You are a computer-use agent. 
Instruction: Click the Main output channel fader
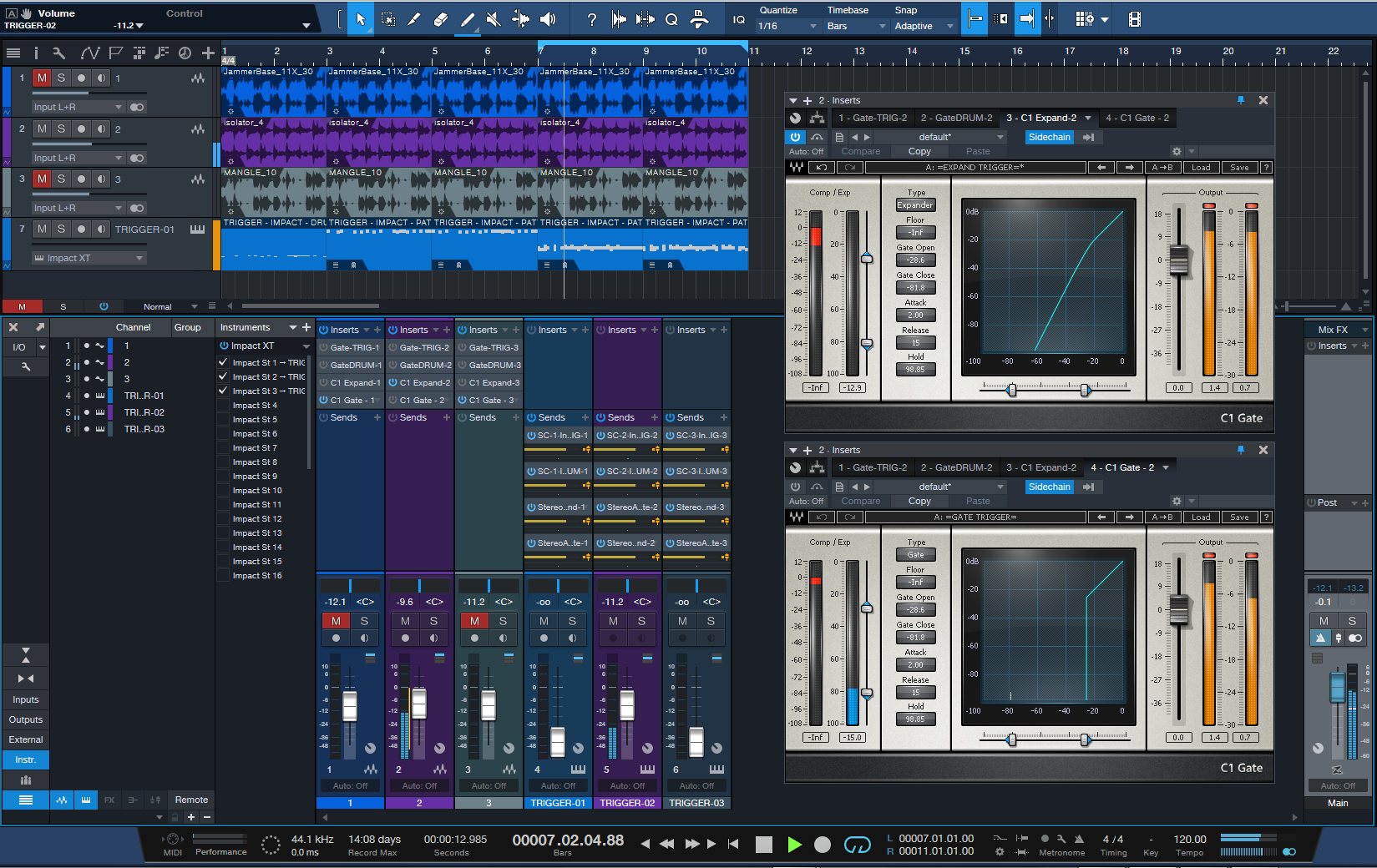click(1337, 687)
